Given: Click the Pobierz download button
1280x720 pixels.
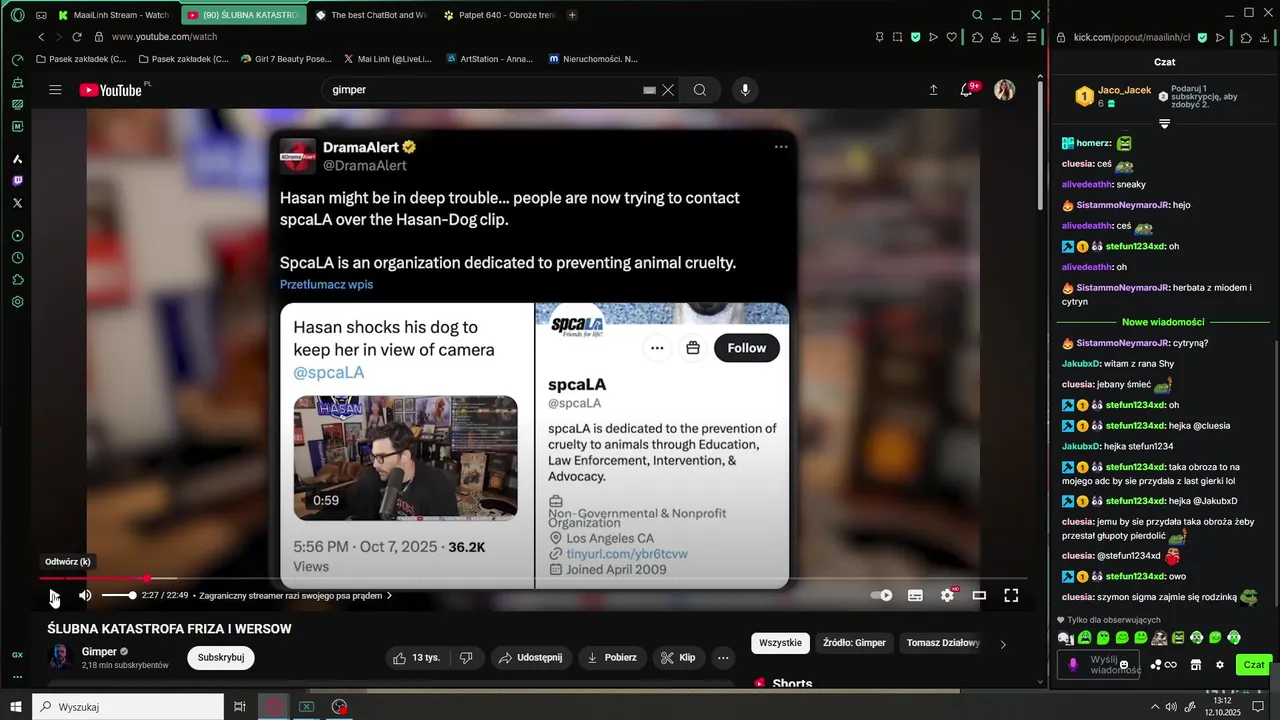Looking at the screenshot, I should (x=611, y=657).
